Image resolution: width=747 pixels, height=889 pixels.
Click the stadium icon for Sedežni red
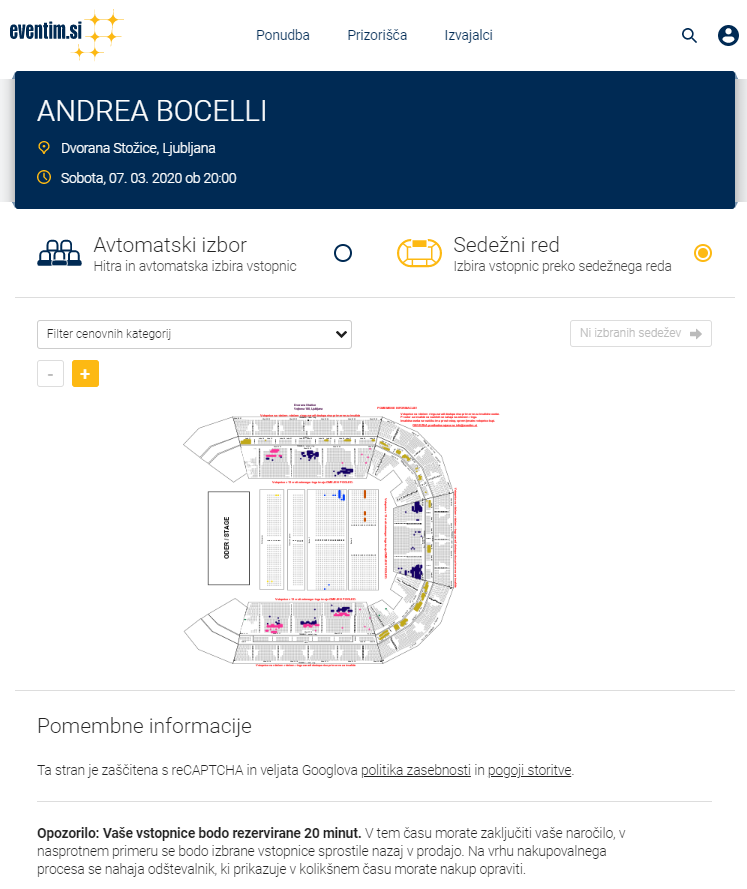click(x=419, y=253)
